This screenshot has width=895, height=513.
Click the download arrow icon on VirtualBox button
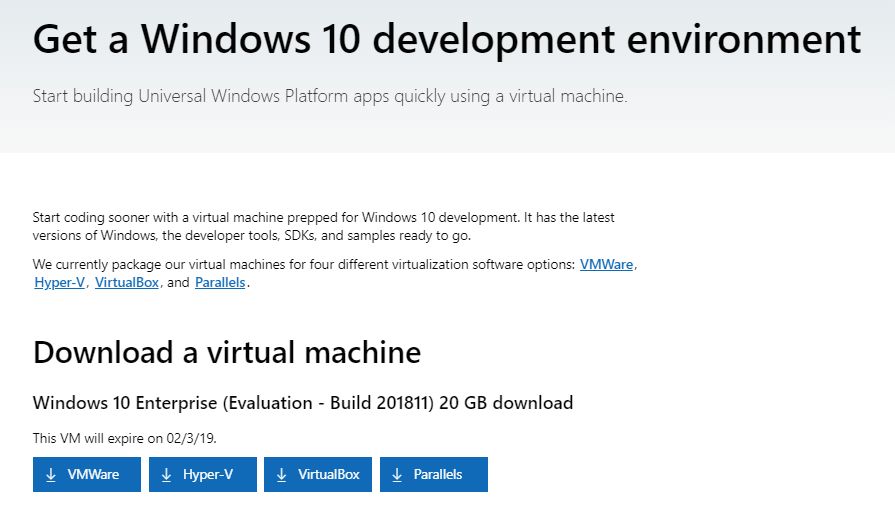[x=282, y=475]
